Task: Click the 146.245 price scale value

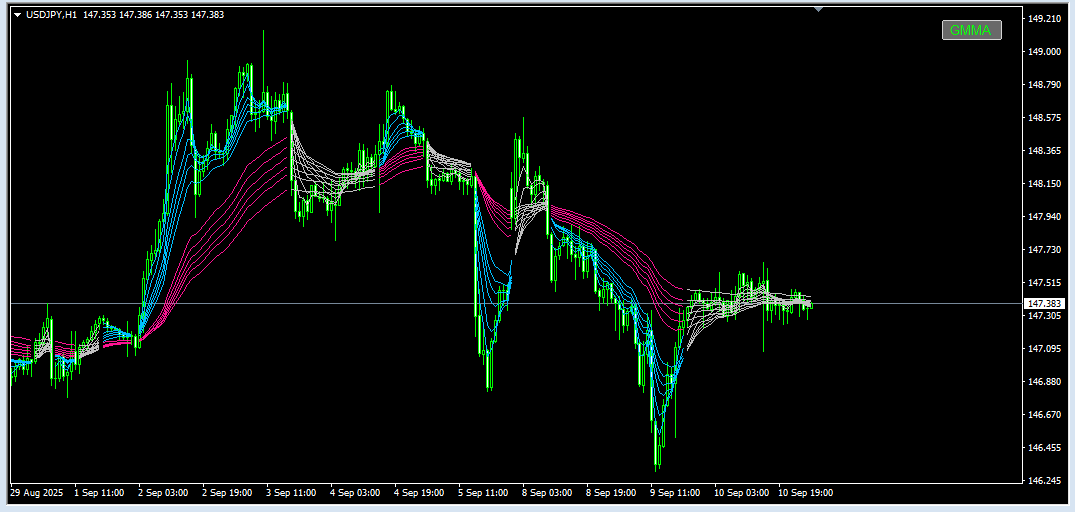Action: pyautogui.click(x=1043, y=480)
